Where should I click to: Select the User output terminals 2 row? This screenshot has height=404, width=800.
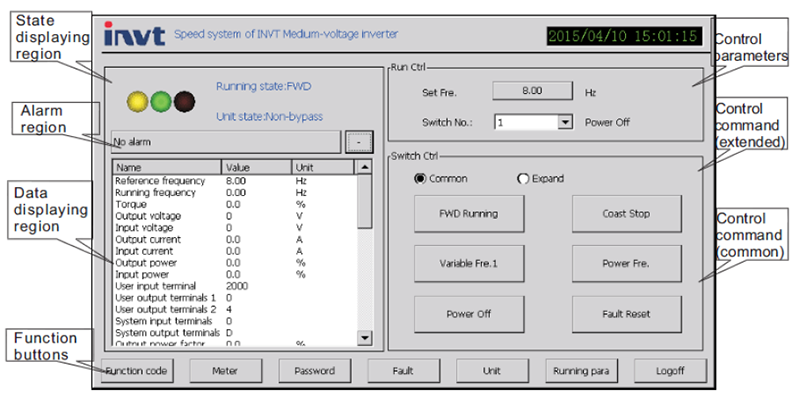click(235, 310)
